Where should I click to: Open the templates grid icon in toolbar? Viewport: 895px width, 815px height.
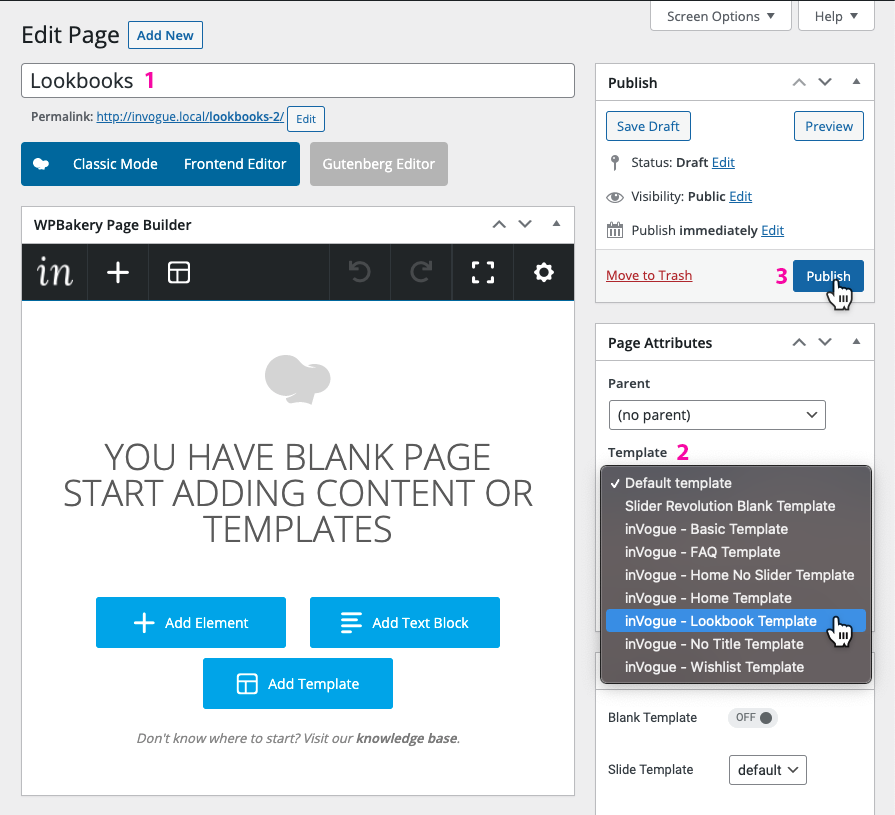[179, 272]
